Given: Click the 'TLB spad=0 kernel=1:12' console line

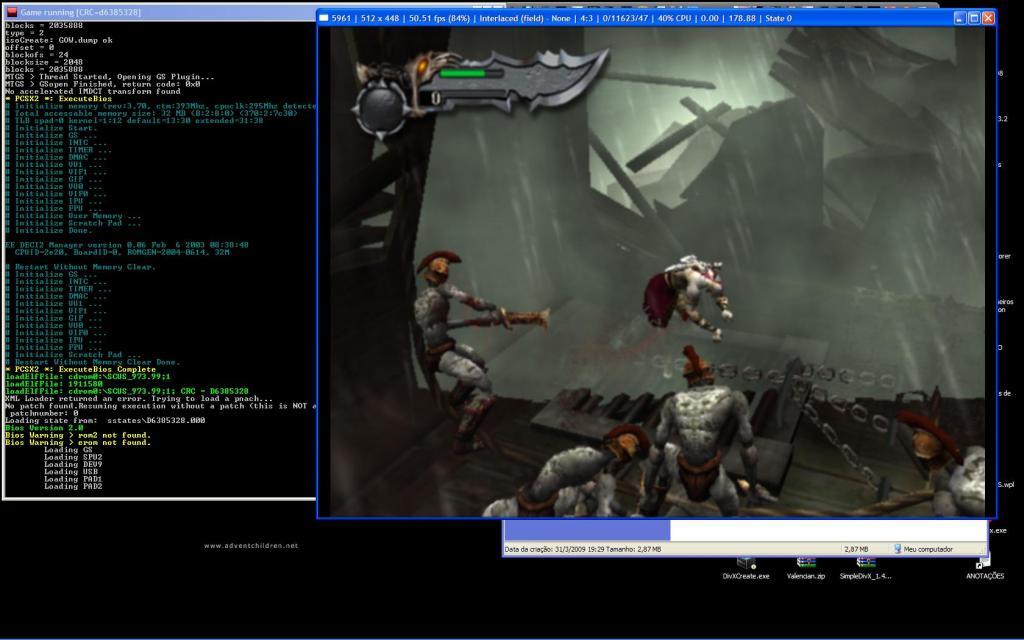Looking at the screenshot, I should (x=134, y=120).
